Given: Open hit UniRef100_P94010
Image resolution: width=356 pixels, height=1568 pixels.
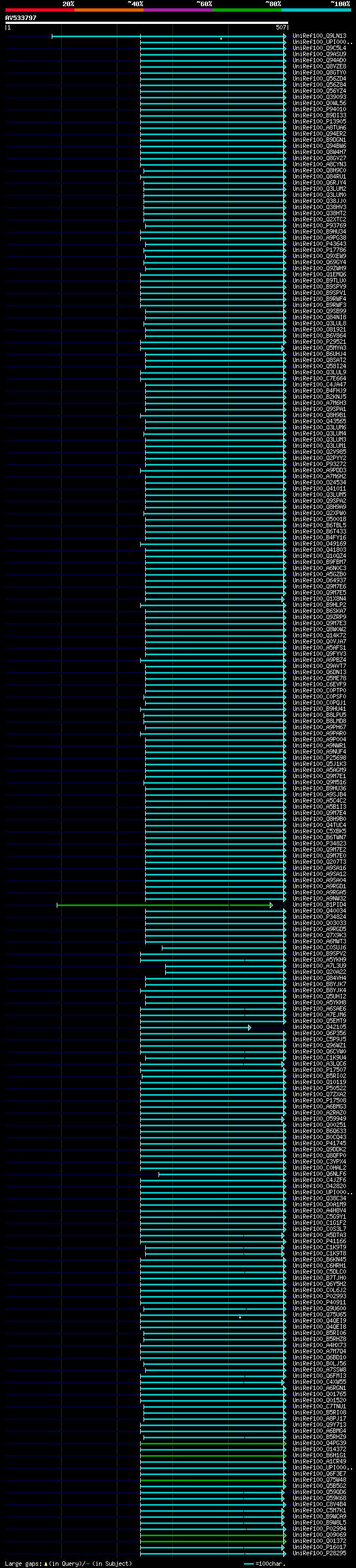Looking at the screenshot, I should [x=319, y=110].
